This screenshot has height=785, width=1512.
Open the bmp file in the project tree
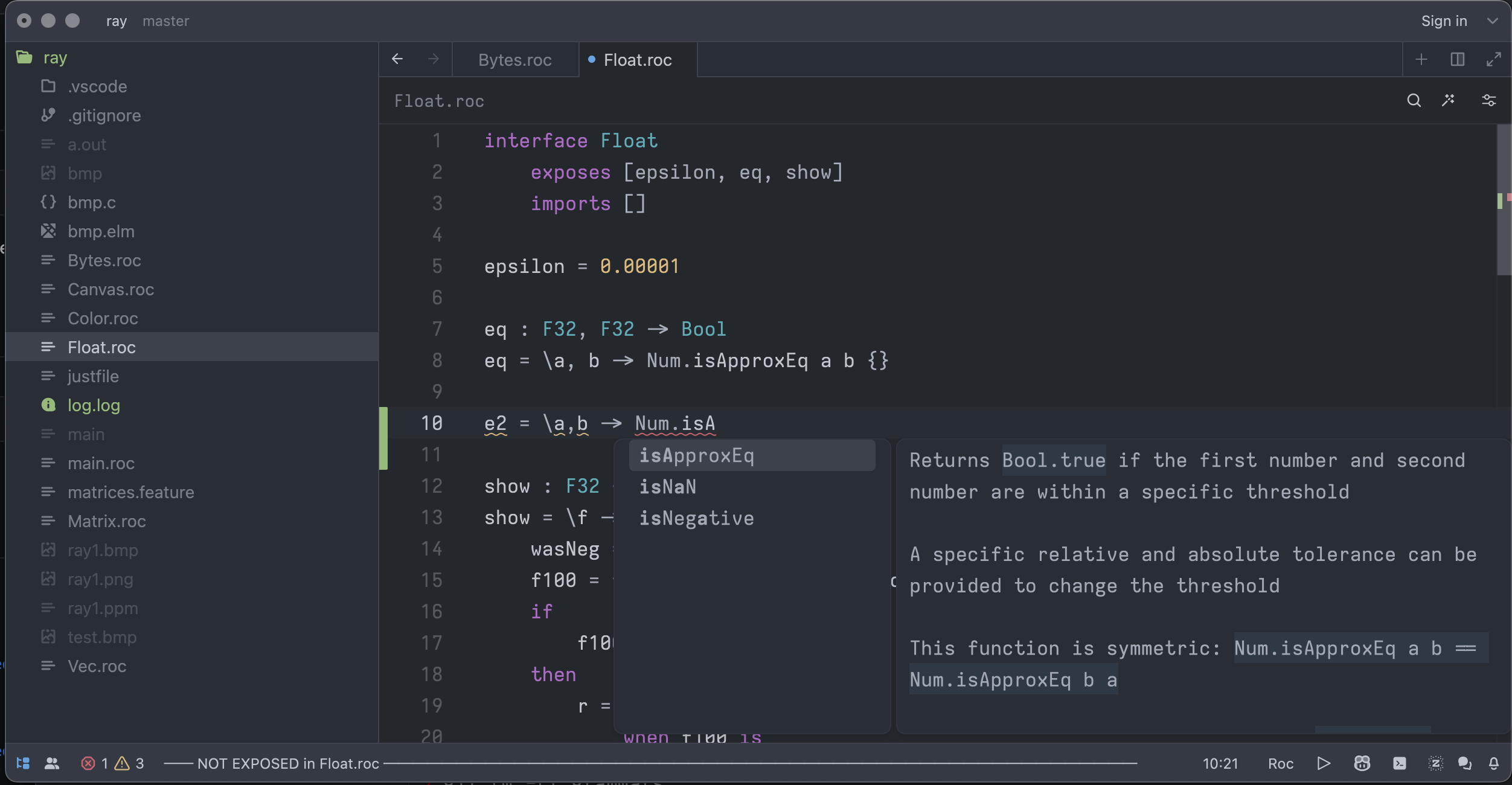[x=192, y=173]
